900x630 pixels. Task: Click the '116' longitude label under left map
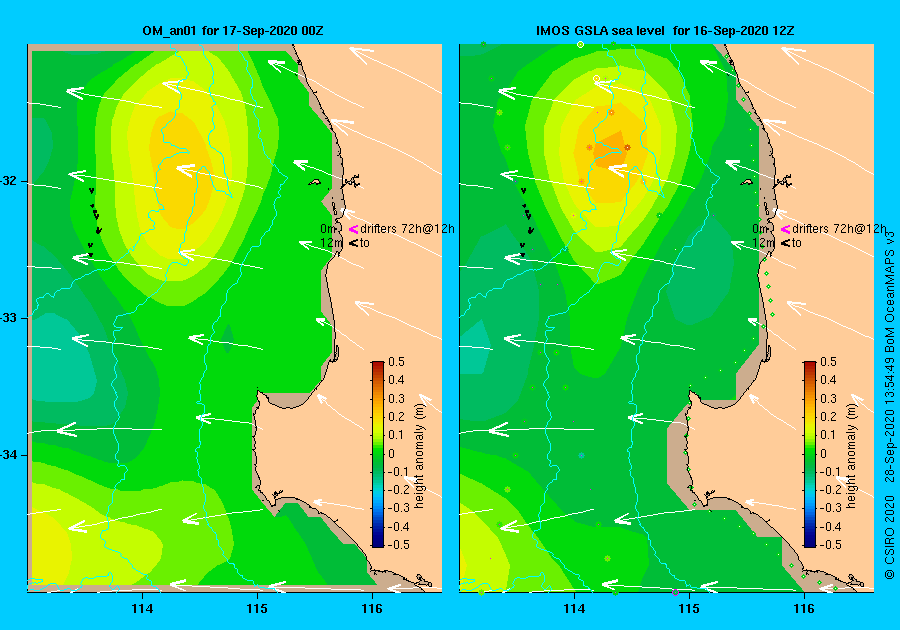[372, 609]
